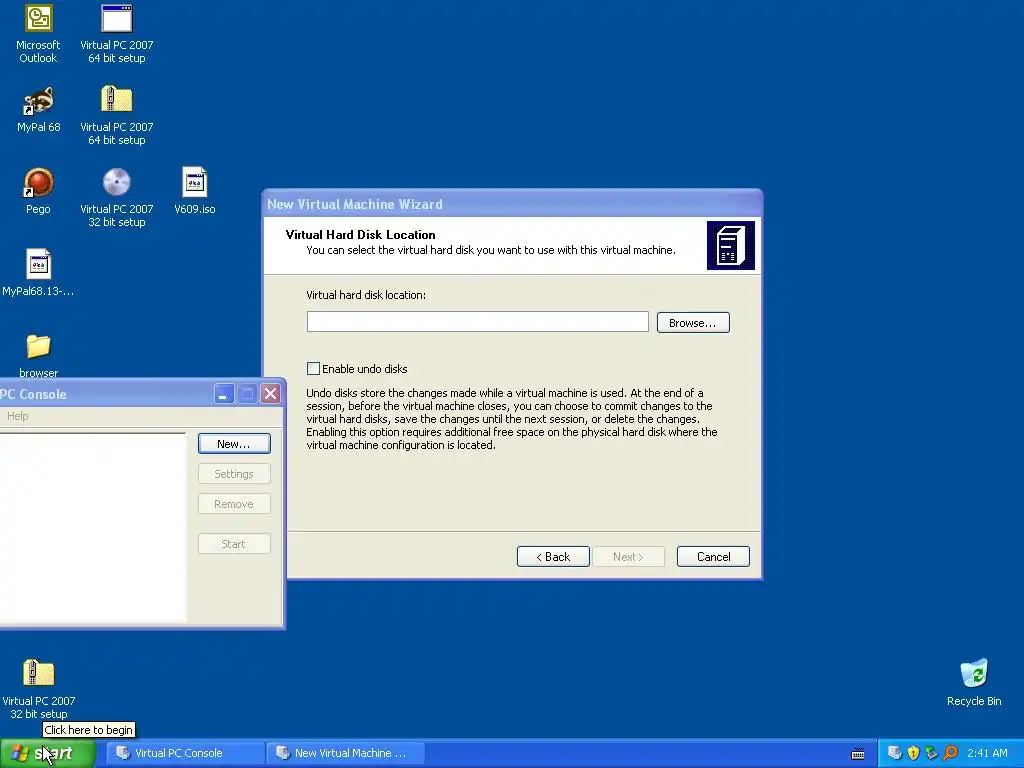1024x768 pixels.
Task: Click New... in Virtual PC Console
Action: click(234, 443)
